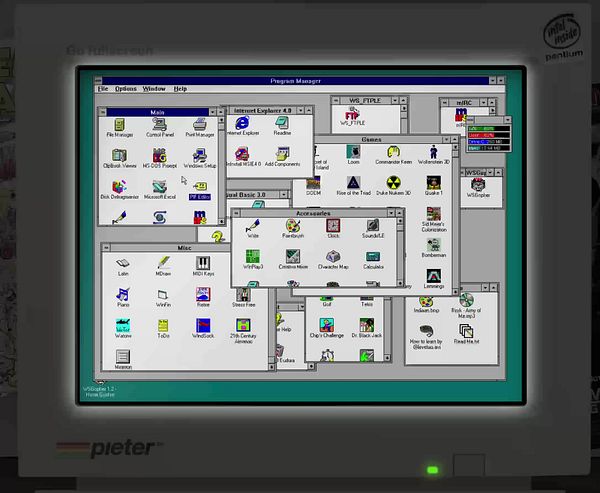Click Accessories scrollbar down arrow
The width and height of the screenshot is (600, 493).
click(400, 284)
